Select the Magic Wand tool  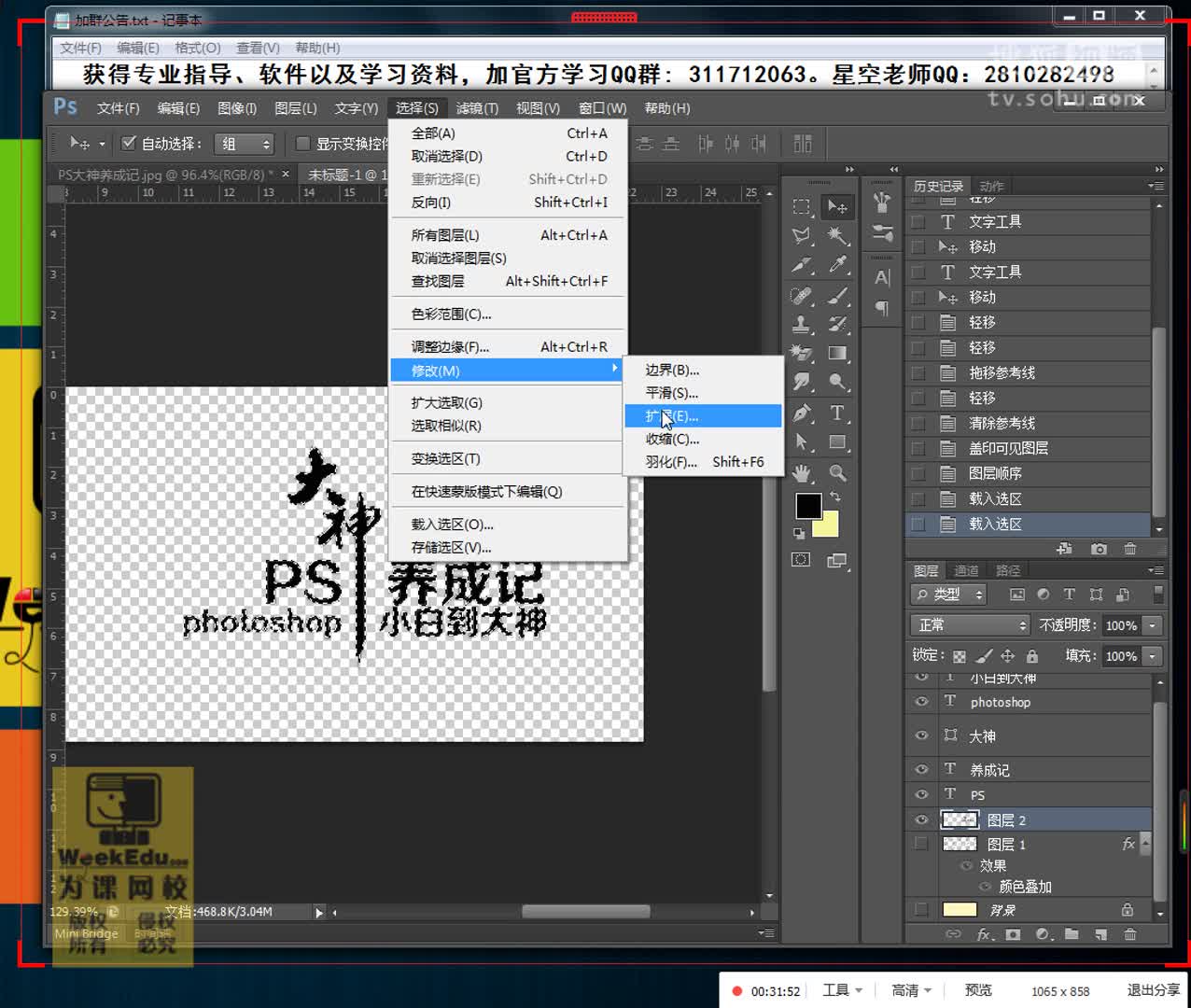pyautogui.click(x=837, y=236)
